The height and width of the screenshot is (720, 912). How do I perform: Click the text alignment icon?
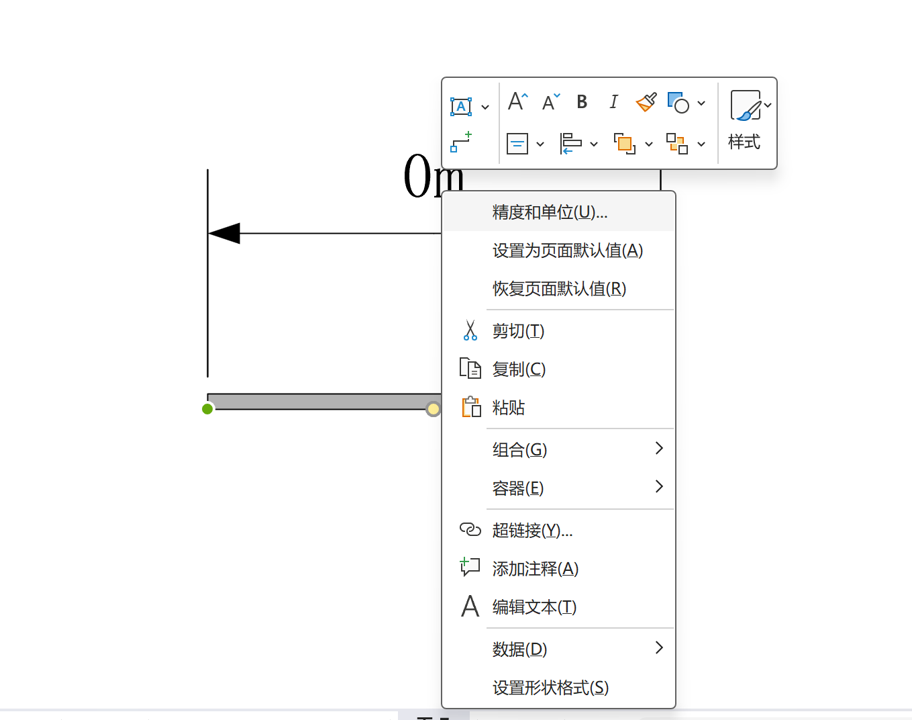517,143
